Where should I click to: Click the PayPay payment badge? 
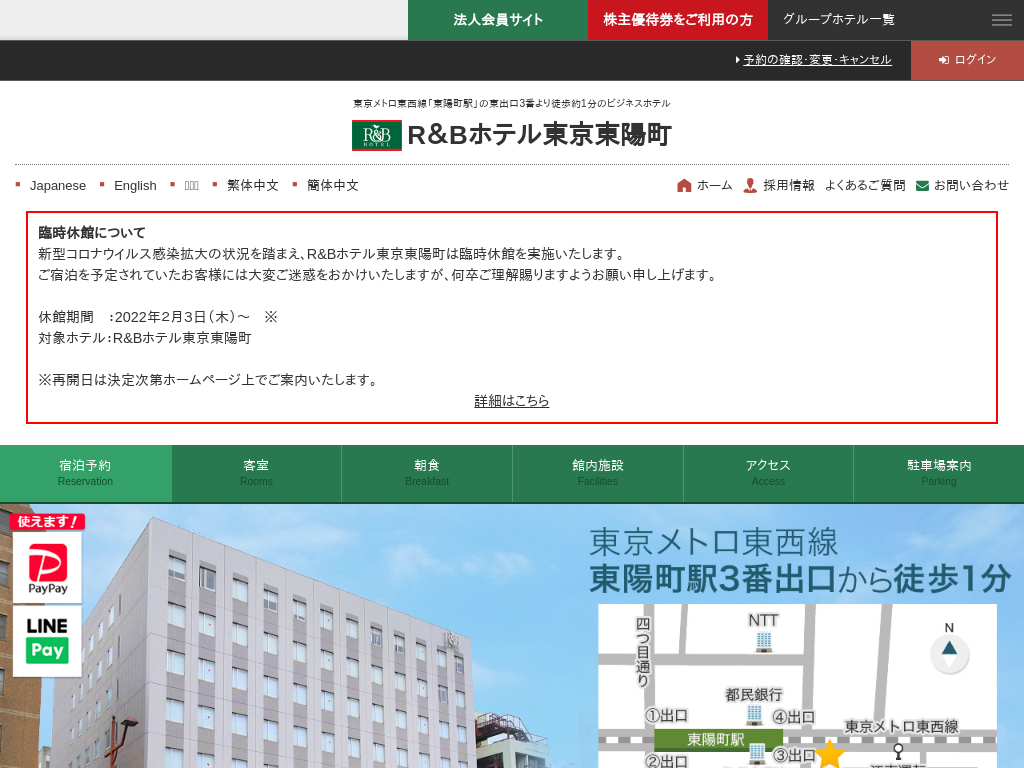48,568
